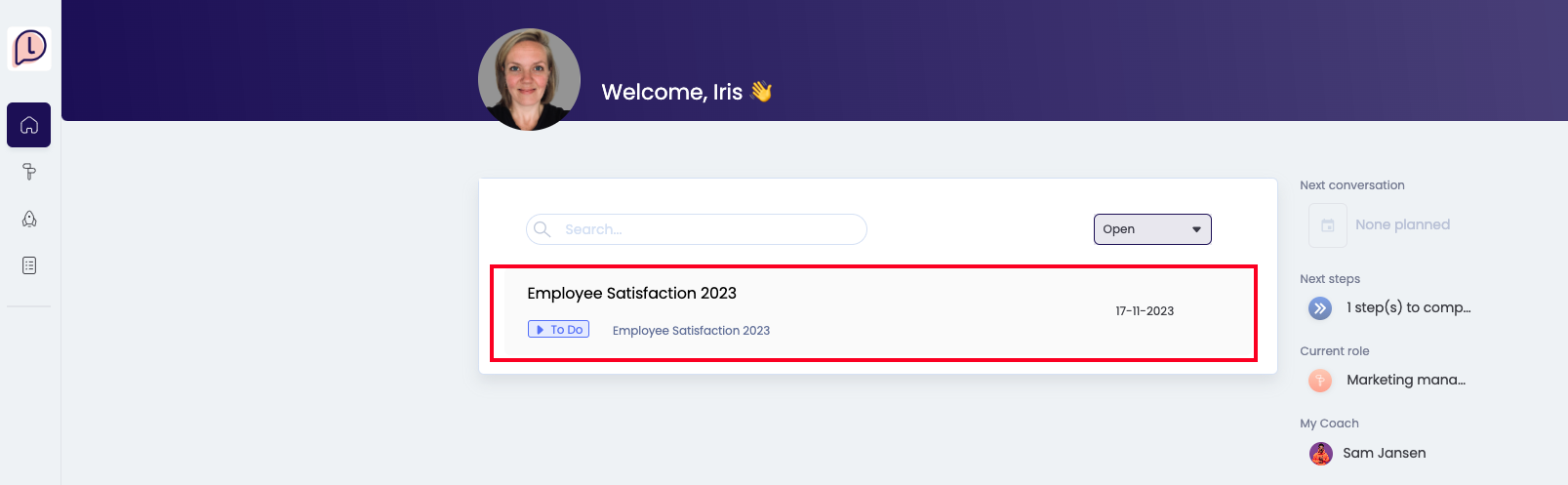Viewport: 1568px width, 485px height.
Task: Click the small Employee Satisfaction 2023 subtitle
Action: coord(691,331)
